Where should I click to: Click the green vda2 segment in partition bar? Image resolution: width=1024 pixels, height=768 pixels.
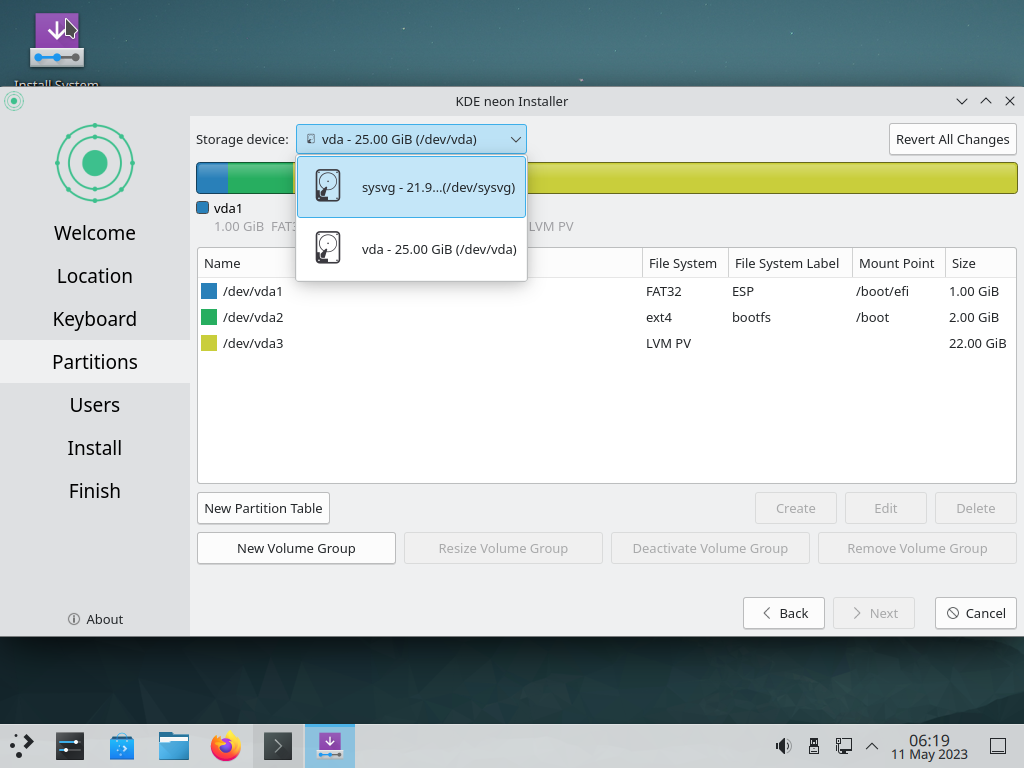(x=261, y=178)
